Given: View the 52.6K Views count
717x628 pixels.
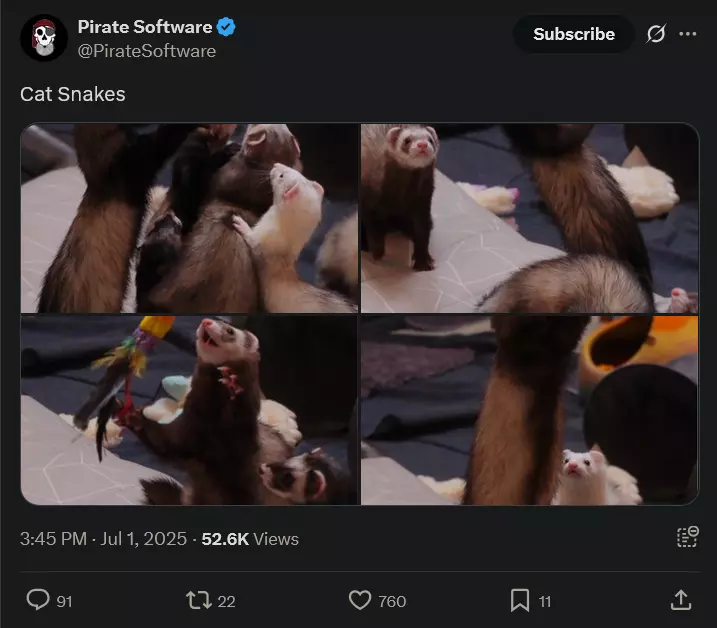Looking at the screenshot, I should [x=250, y=539].
